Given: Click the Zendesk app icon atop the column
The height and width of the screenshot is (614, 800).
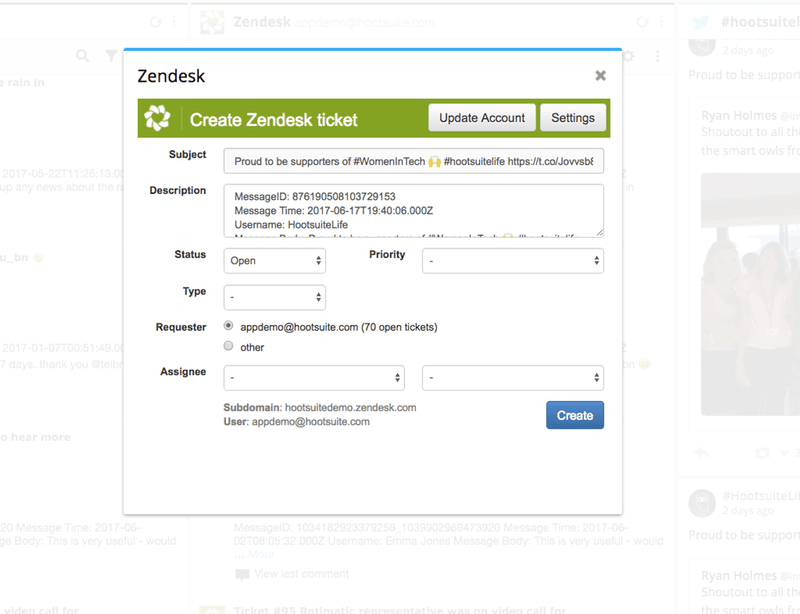Looking at the screenshot, I should click(x=215, y=21).
